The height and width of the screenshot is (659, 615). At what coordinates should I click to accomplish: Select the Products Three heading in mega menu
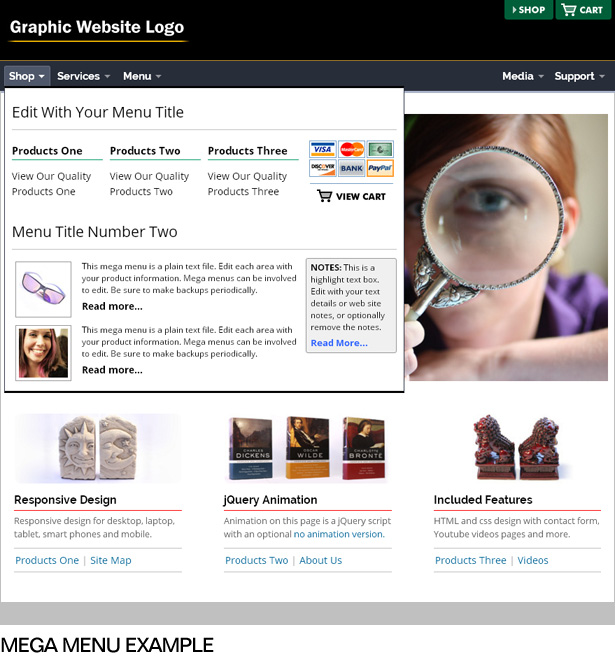pos(248,150)
